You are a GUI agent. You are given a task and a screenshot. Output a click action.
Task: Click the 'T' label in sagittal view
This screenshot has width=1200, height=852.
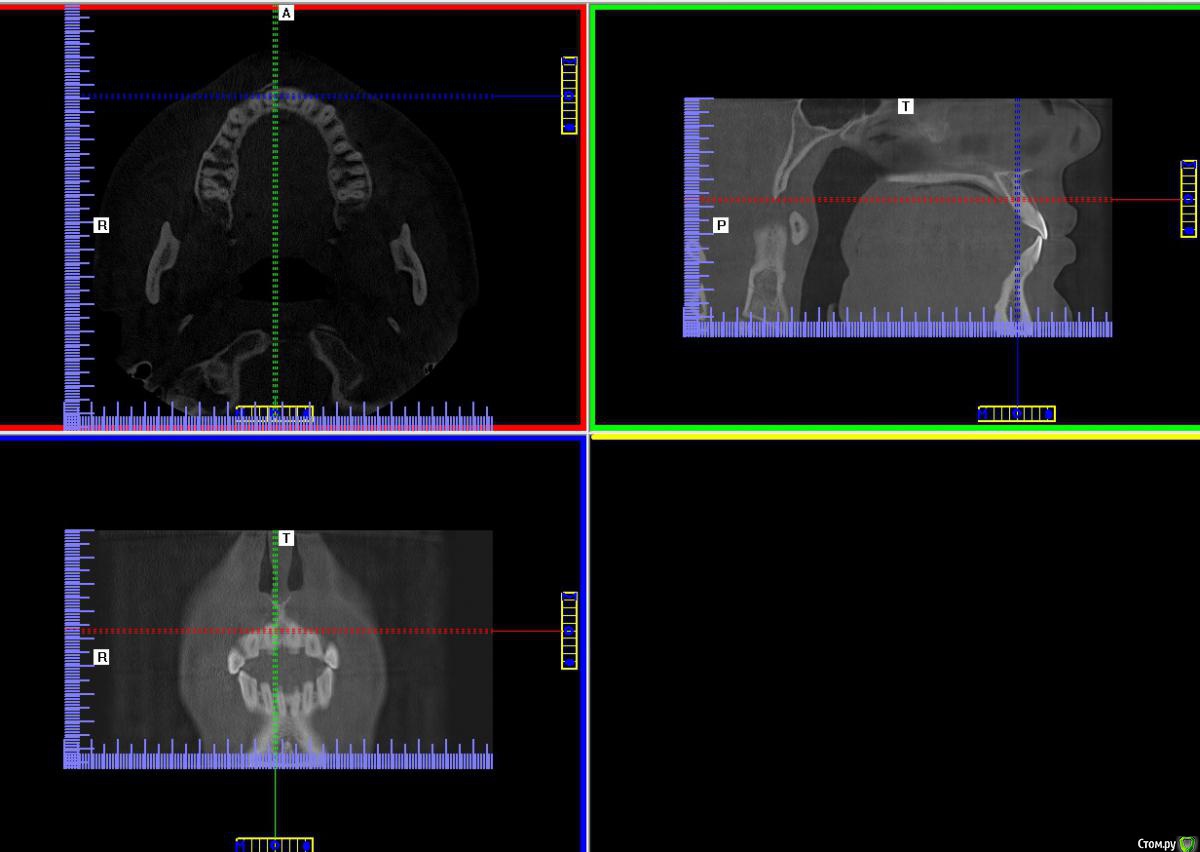(905, 106)
